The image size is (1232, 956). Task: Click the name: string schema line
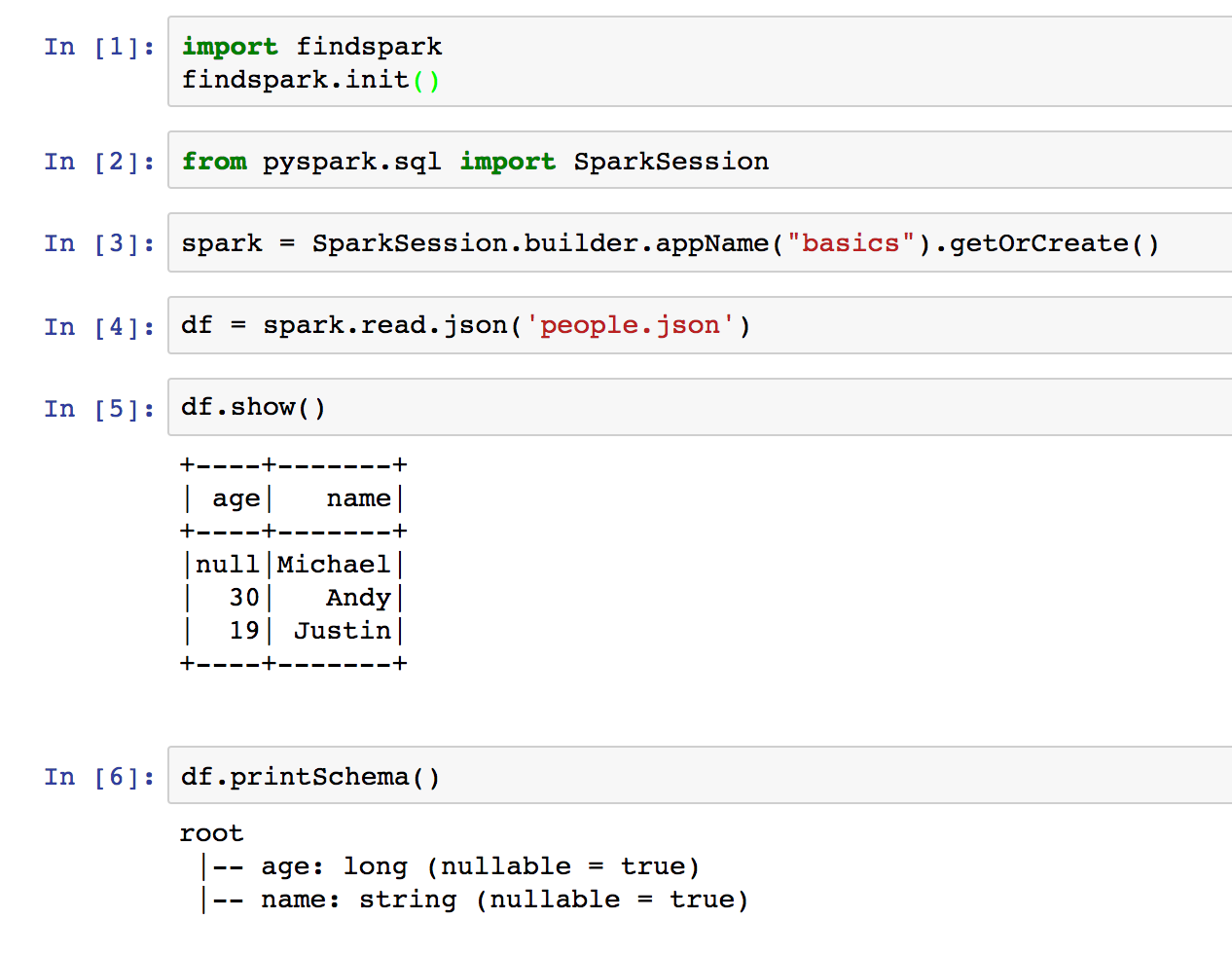pyautogui.click(x=503, y=900)
